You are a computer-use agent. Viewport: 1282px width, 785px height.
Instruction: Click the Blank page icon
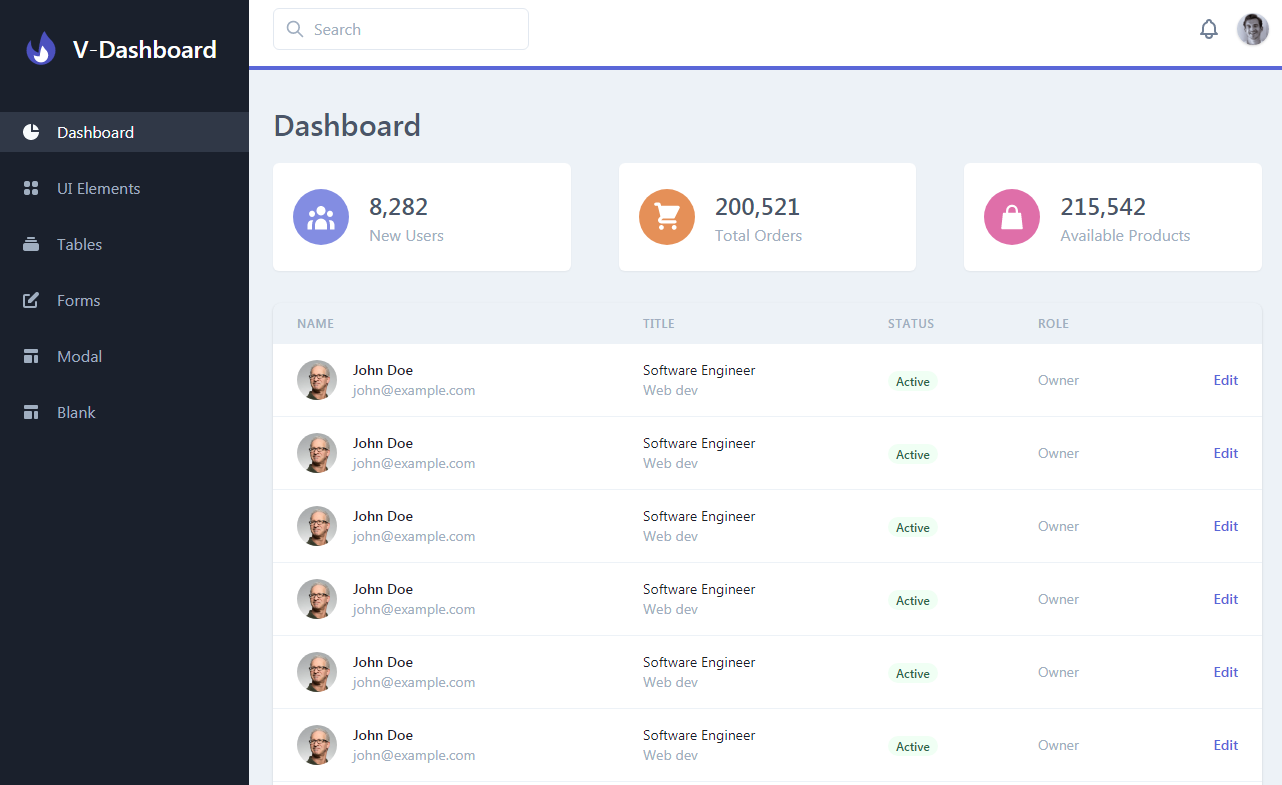[31, 411]
